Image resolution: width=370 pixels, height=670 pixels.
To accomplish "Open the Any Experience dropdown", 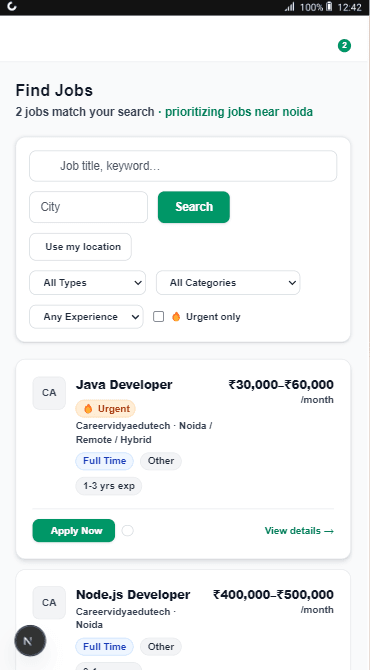I will (86, 317).
